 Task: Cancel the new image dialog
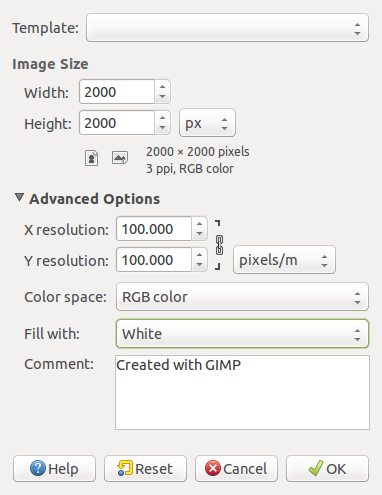tap(236, 469)
